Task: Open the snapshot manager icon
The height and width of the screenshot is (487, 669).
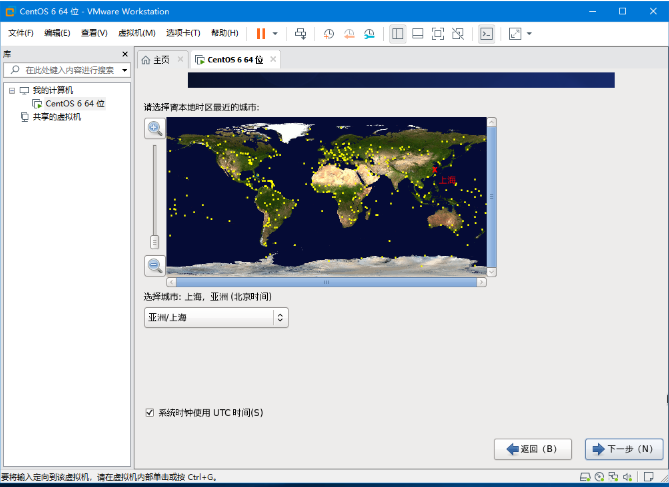Action: point(369,33)
